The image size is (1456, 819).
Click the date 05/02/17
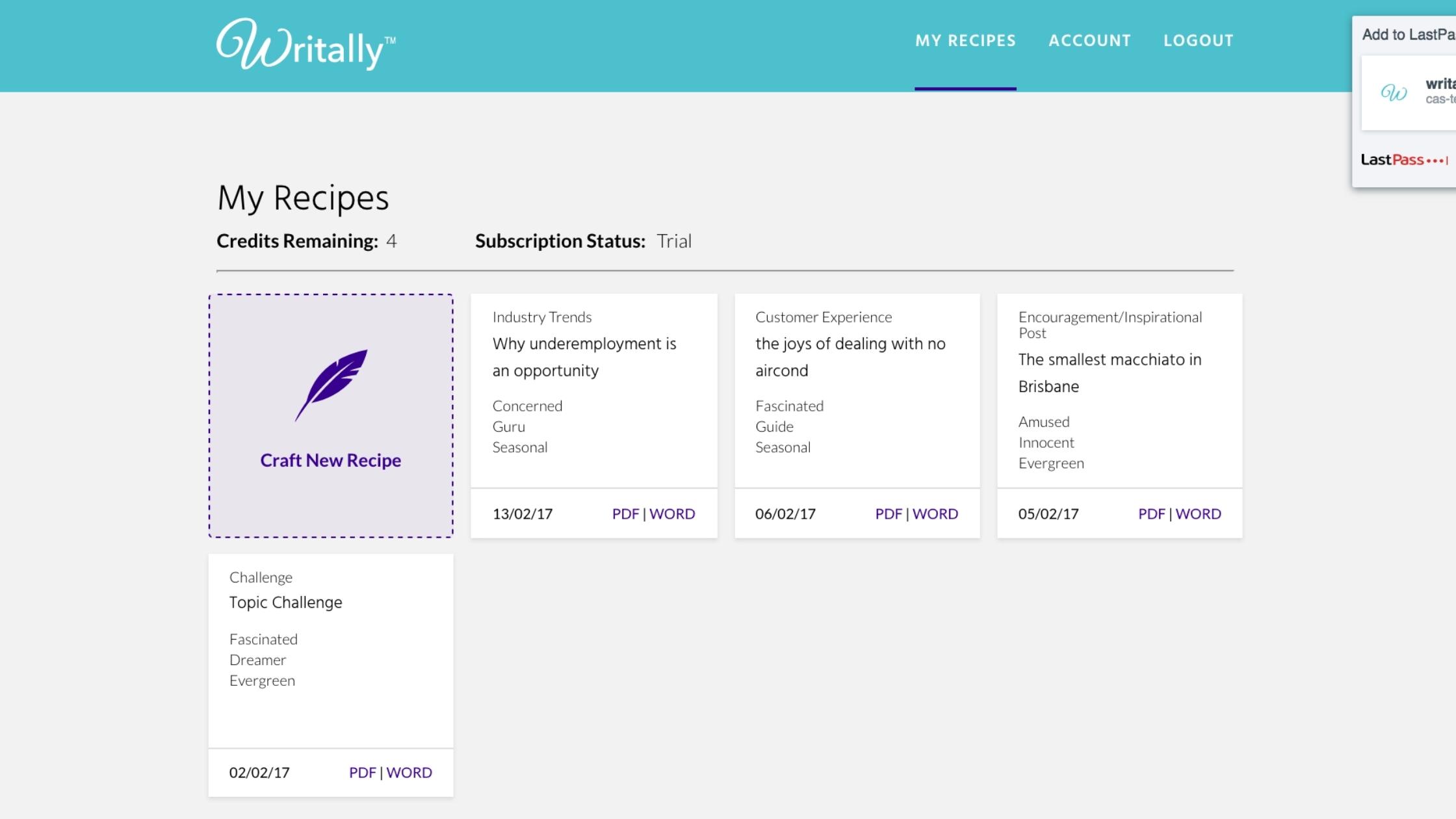(x=1048, y=513)
